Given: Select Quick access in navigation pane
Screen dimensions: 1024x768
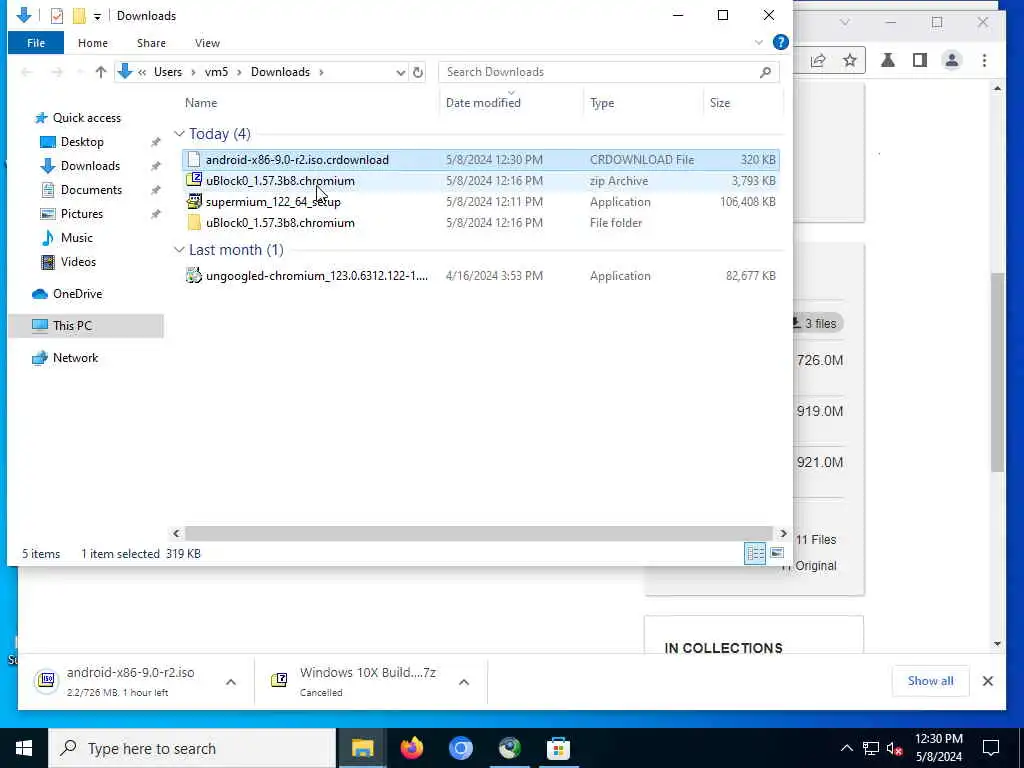Looking at the screenshot, I should (x=87, y=118).
